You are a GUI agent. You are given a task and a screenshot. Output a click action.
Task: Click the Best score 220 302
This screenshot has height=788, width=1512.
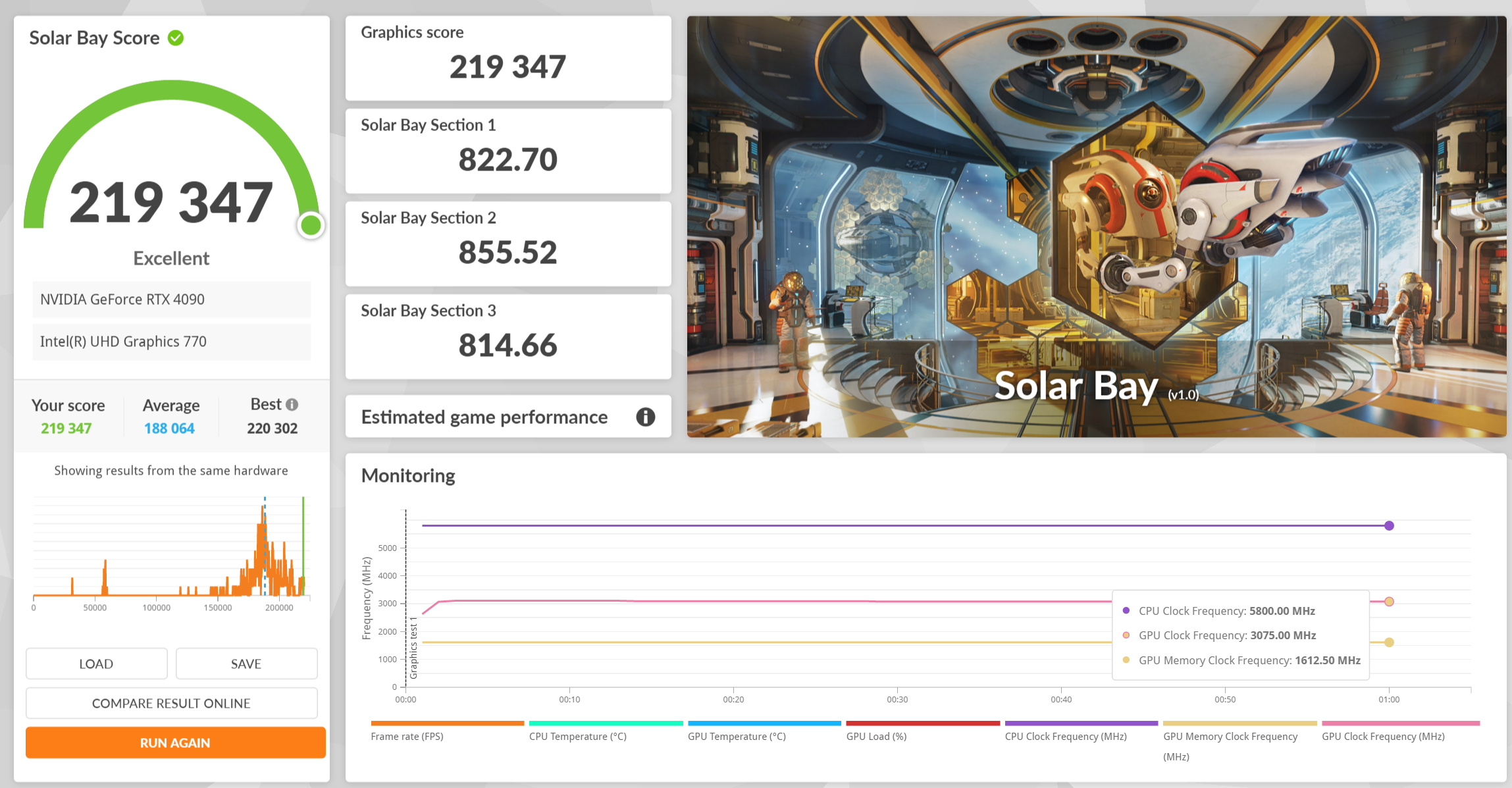tap(272, 429)
